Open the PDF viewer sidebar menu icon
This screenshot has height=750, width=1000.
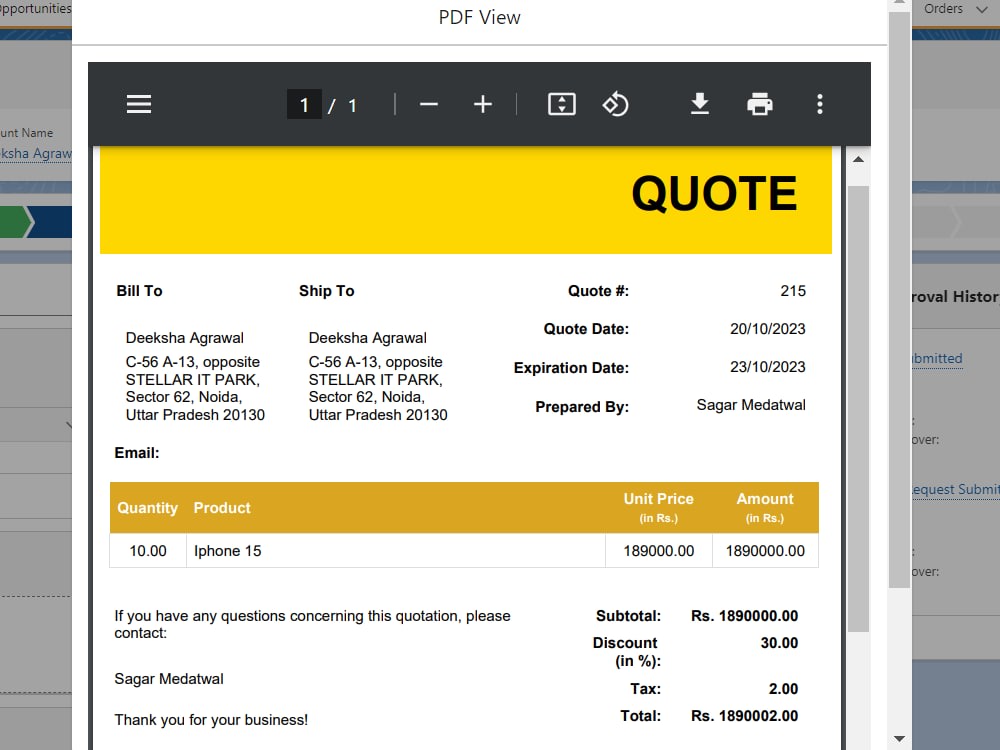pyautogui.click(x=138, y=104)
